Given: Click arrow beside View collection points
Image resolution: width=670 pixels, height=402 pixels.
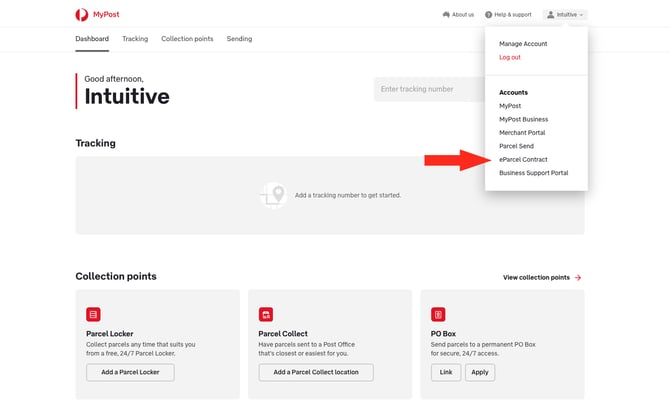Looking at the screenshot, I should pos(578,278).
